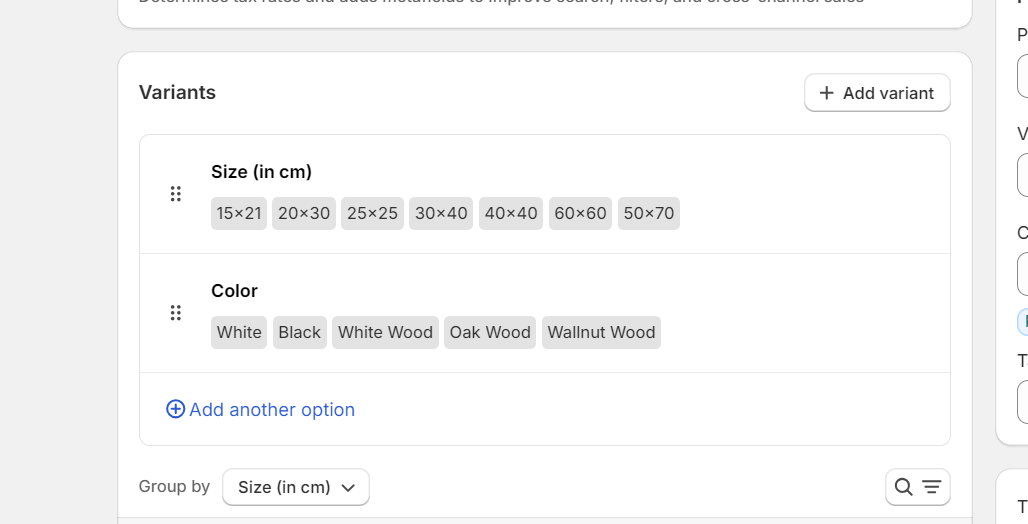Select the 15×21 size tag

point(239,213)
